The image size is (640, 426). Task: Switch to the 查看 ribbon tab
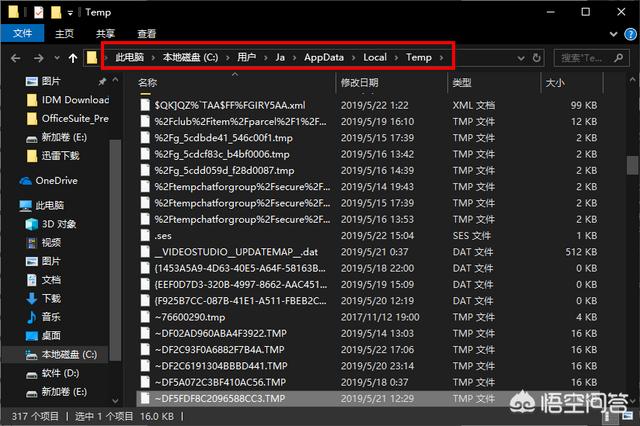pyautogui.click(x=146, y=33)
